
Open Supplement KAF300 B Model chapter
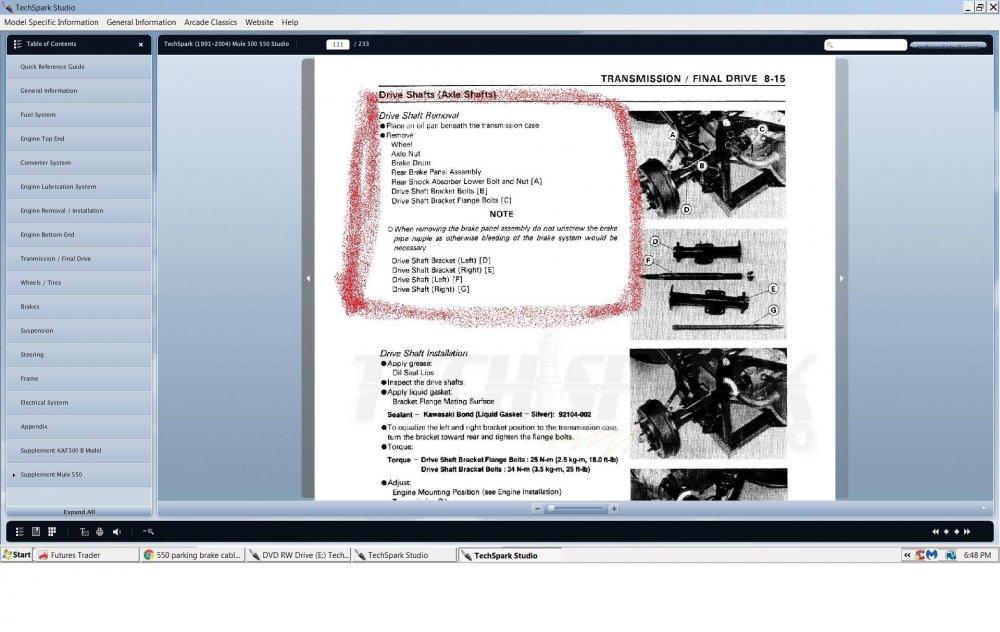tap(79, 451)
